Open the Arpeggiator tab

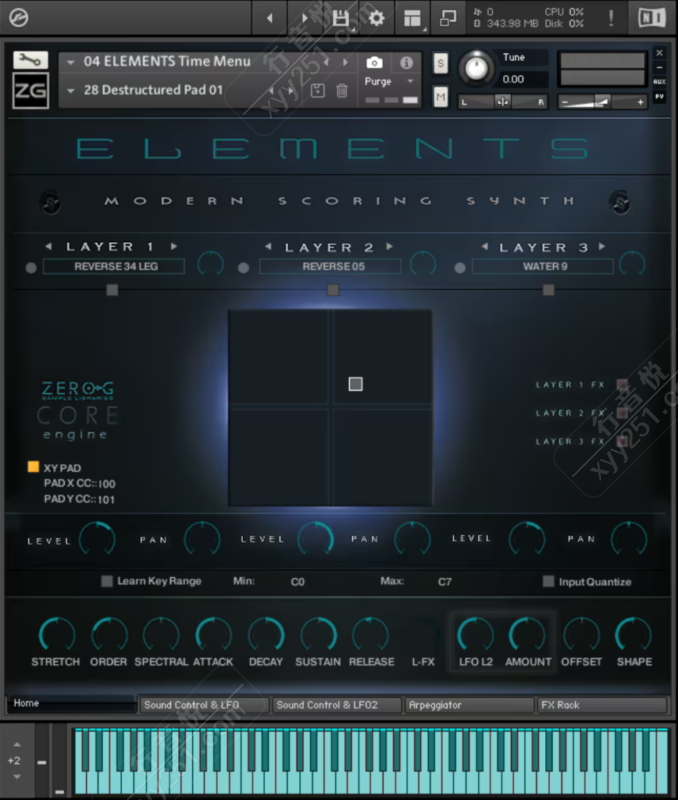coord(469,705)
